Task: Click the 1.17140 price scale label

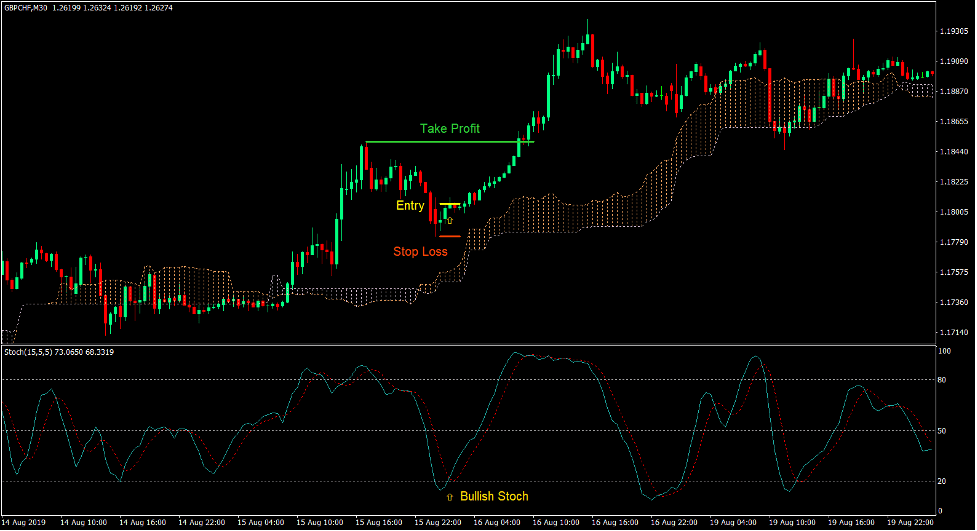Action: [954, 332]
